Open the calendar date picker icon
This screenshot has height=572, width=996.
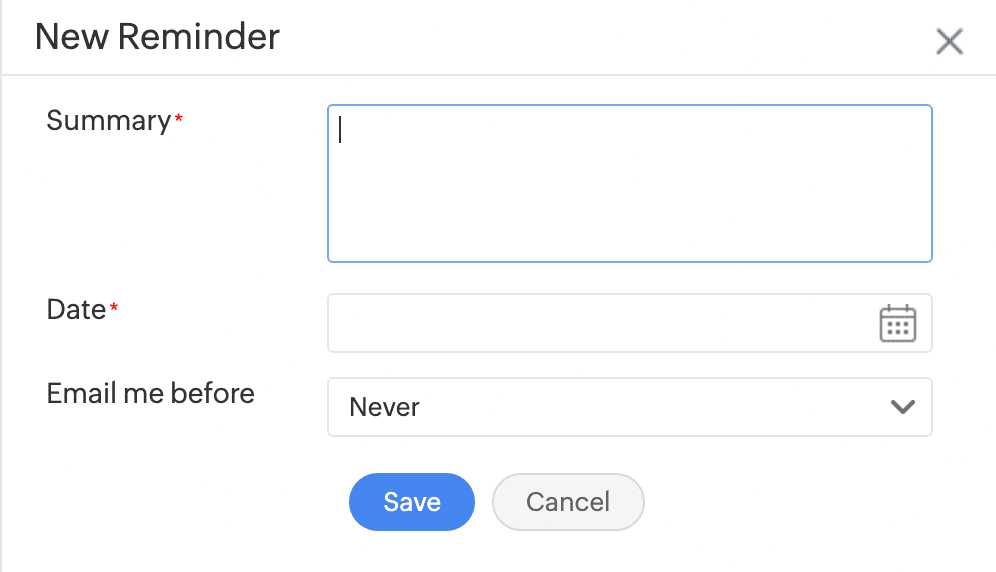point(897,324)
